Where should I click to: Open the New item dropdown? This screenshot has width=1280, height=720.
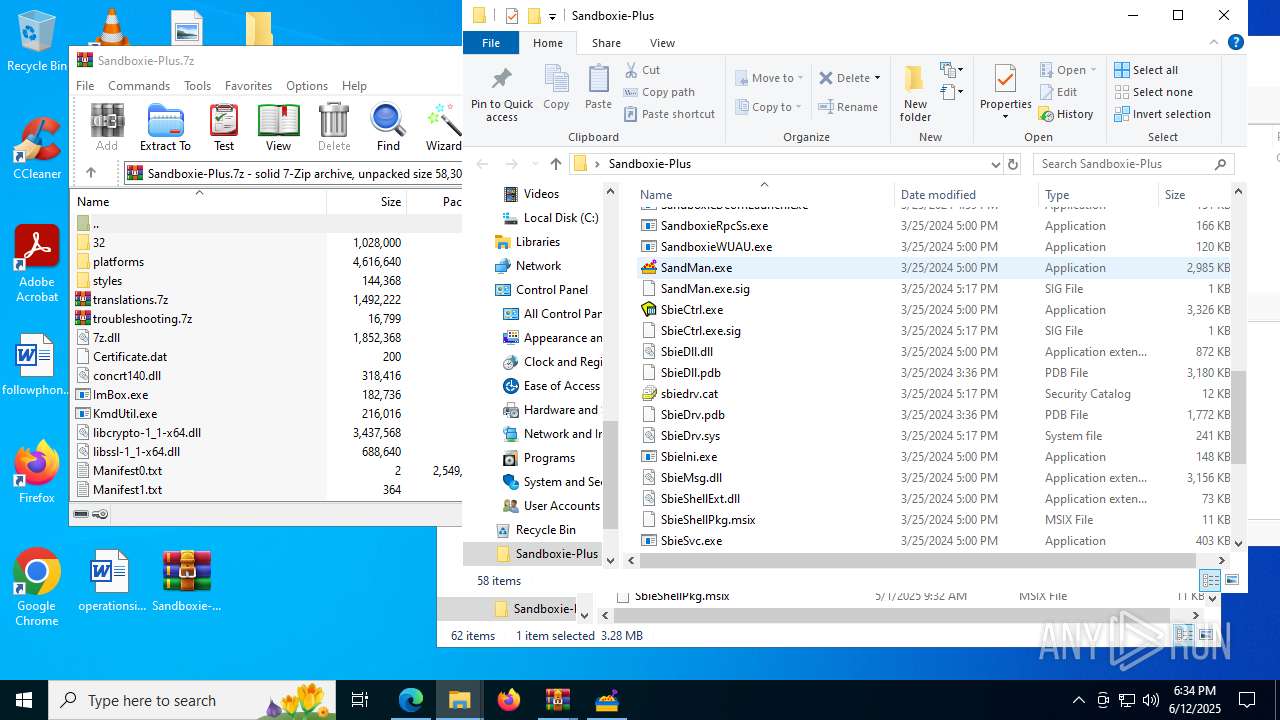pos(951,70)
